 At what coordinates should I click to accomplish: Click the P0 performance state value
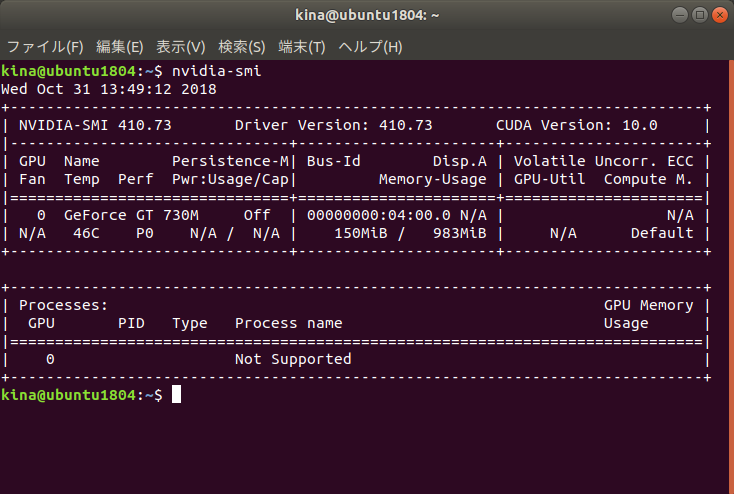pos(145,233)
